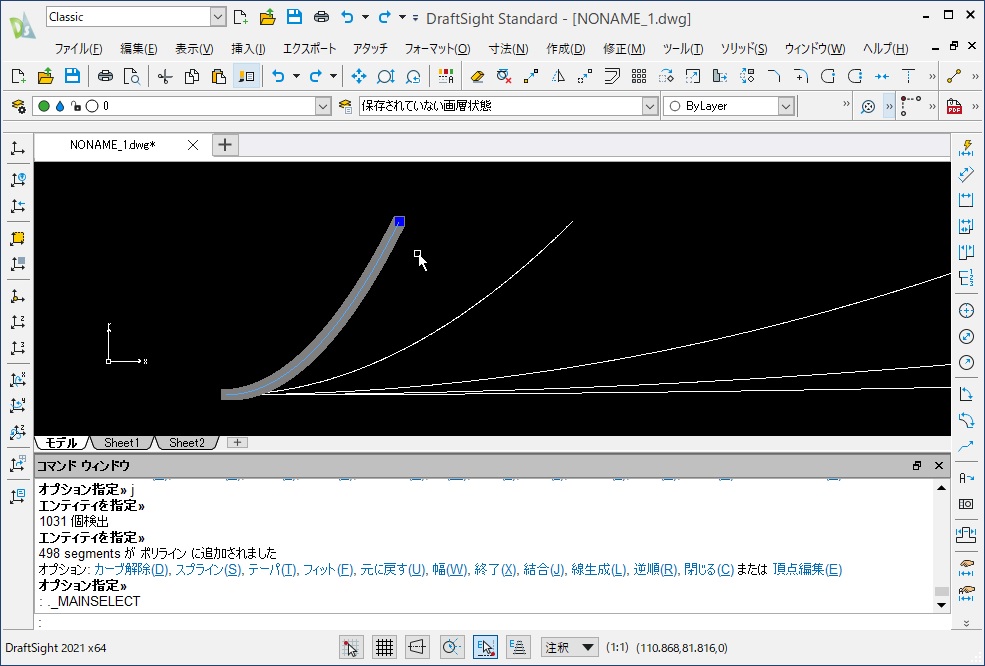Click the Save icon in the quick access bar

(294, 17)
